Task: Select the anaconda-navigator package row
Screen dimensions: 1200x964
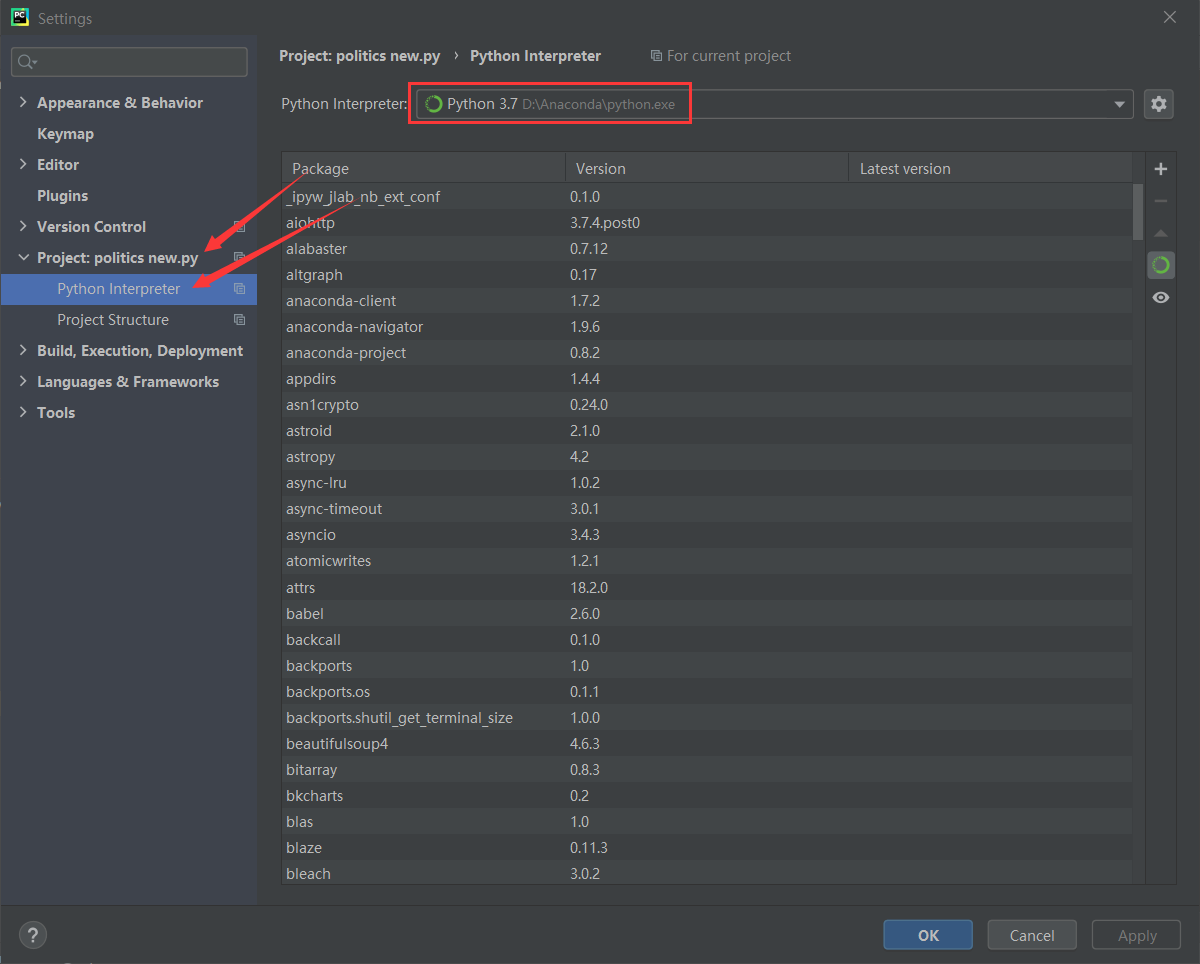Action: click(707, 327)
